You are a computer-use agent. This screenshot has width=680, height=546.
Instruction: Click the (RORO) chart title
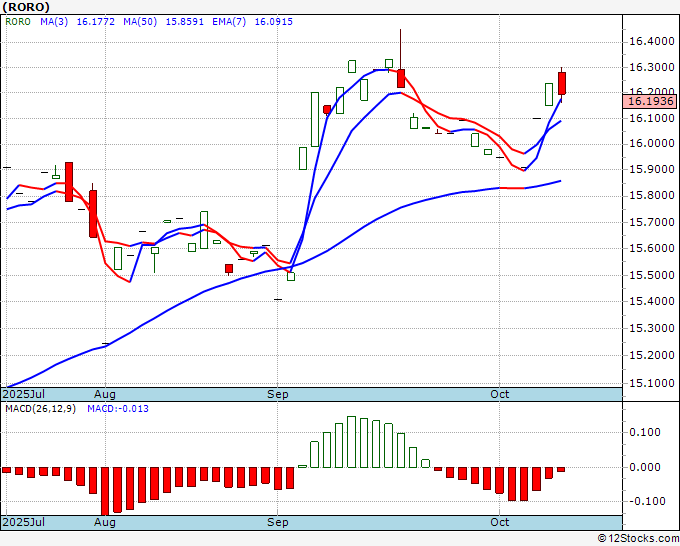tap(26, 7)
